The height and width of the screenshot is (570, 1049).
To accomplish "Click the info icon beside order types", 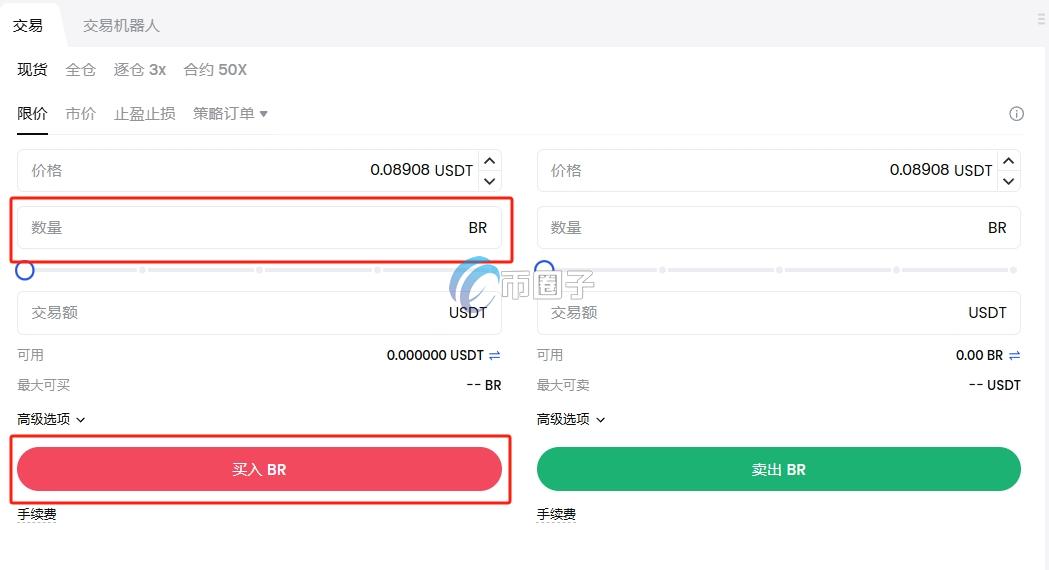I will [x=1016, y=114].
